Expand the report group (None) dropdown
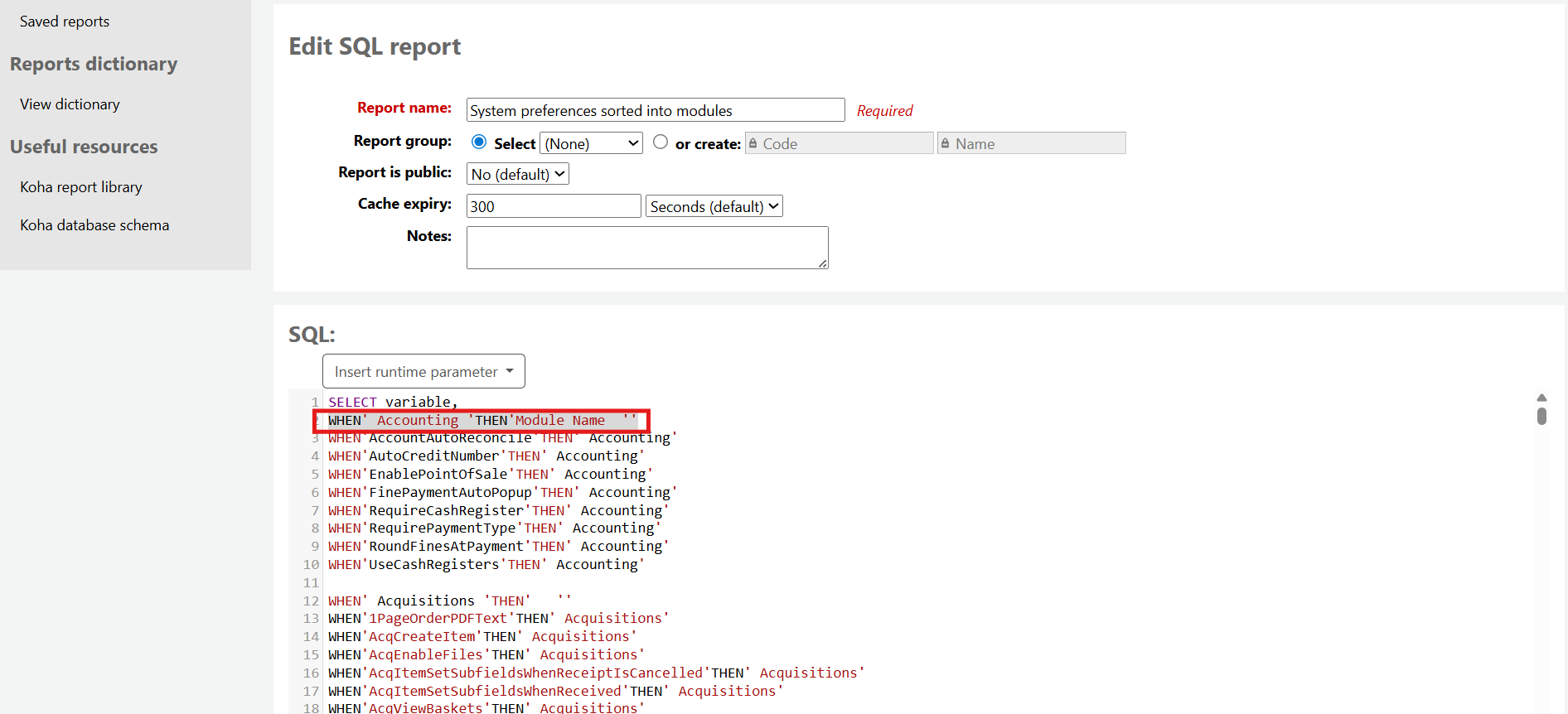 click(591, 143)
